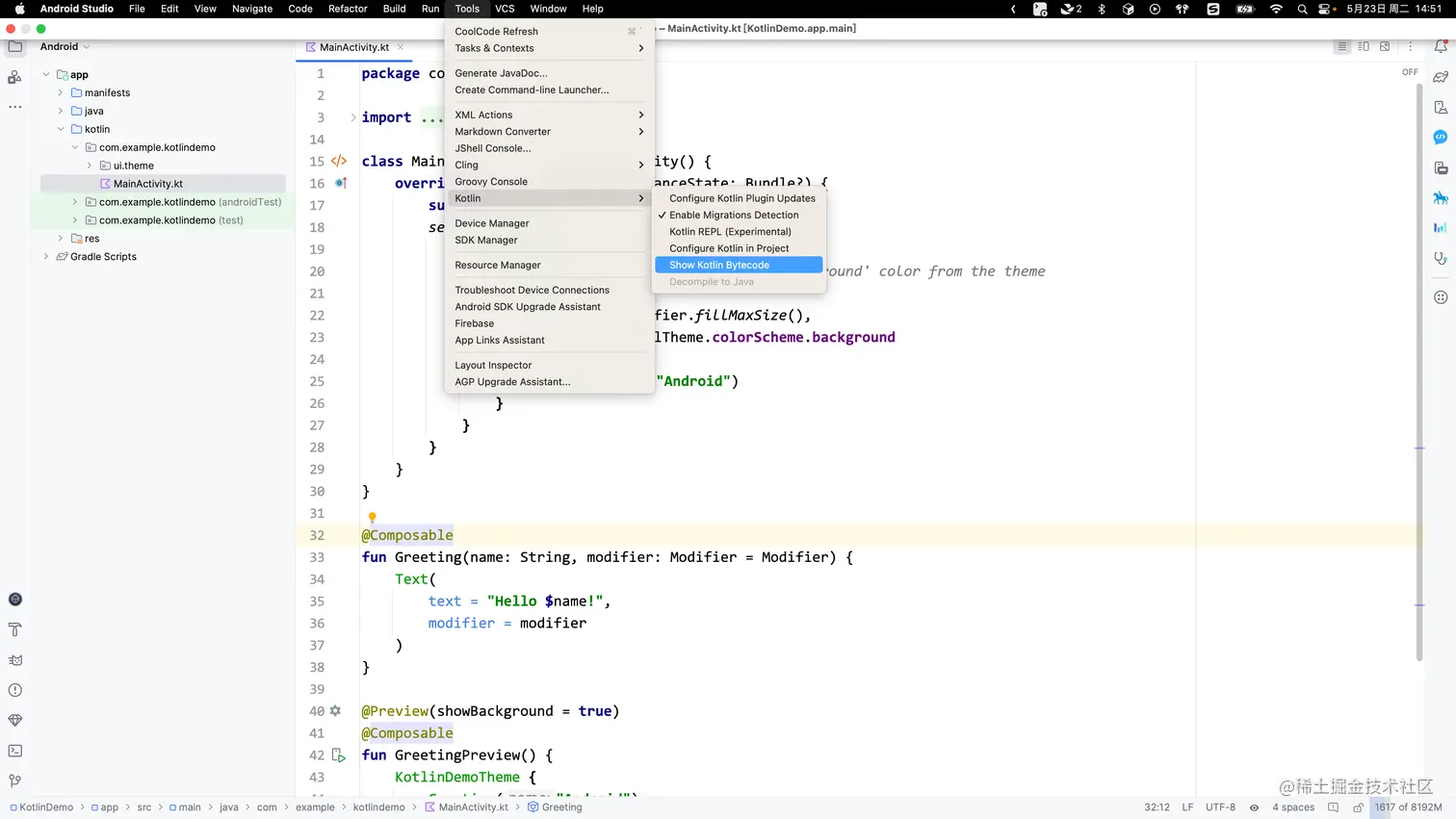Click the 4 spaces indent setting
The width and height of the screenshot is (1456, 819).
(1293, 807)
